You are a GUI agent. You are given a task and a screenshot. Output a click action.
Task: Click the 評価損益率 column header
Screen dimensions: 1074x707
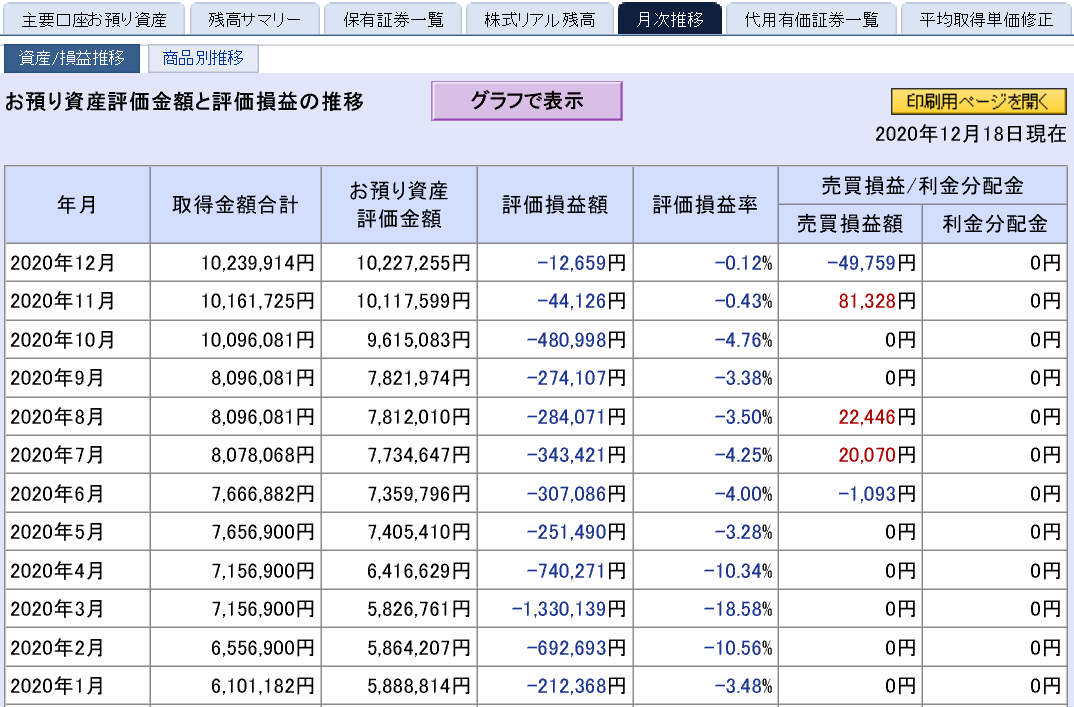(705, 204)
